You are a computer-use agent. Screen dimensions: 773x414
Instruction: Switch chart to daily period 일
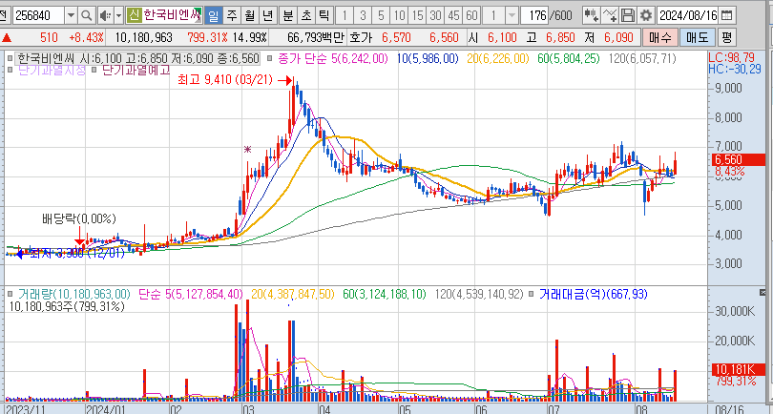tap(212, 16)
